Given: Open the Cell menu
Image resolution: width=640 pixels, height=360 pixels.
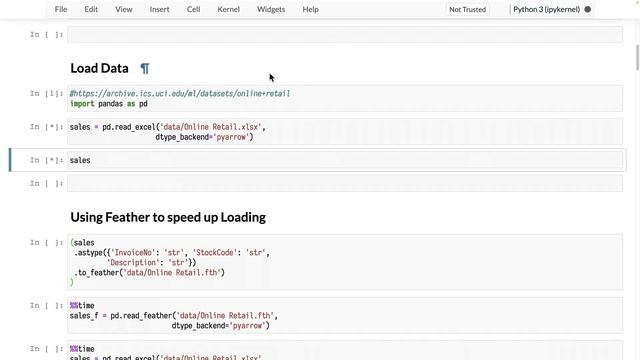Looking at the screenshot, I should point(193,9).
